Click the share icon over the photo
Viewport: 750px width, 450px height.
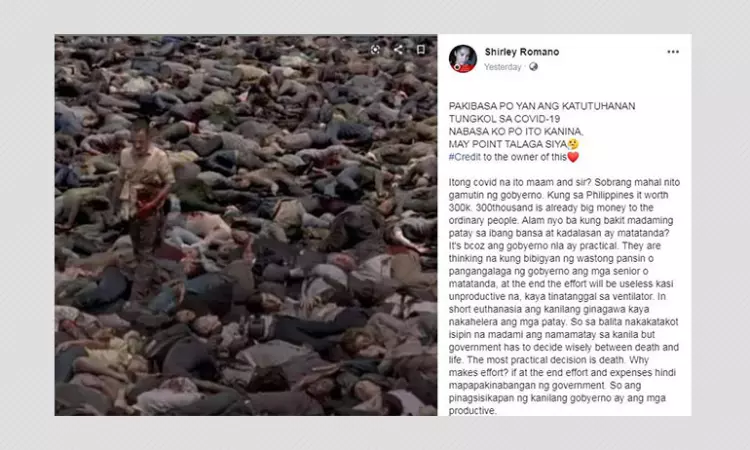(x=398, y=50)
